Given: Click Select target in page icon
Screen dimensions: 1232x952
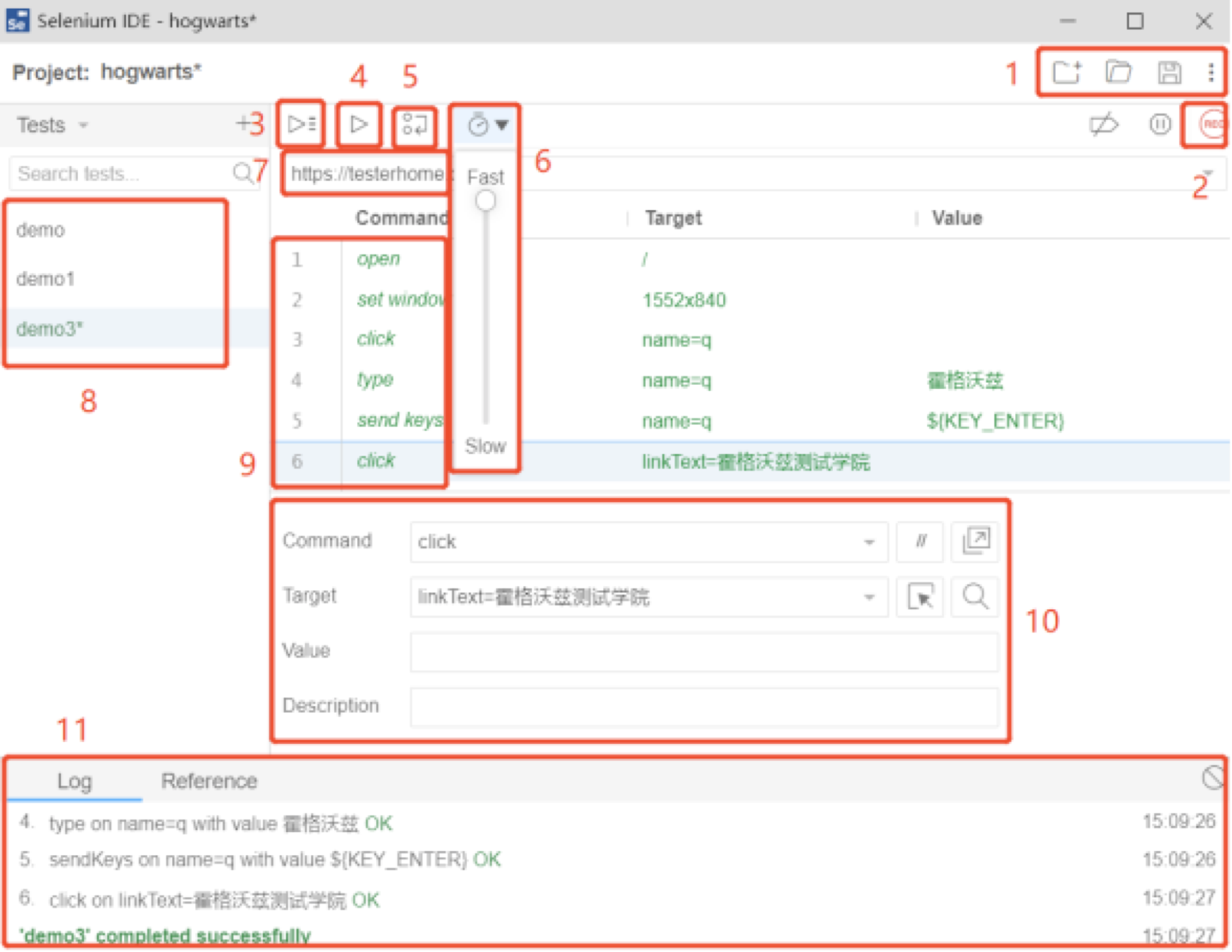Looking at the screenshot, I should 920,597.
